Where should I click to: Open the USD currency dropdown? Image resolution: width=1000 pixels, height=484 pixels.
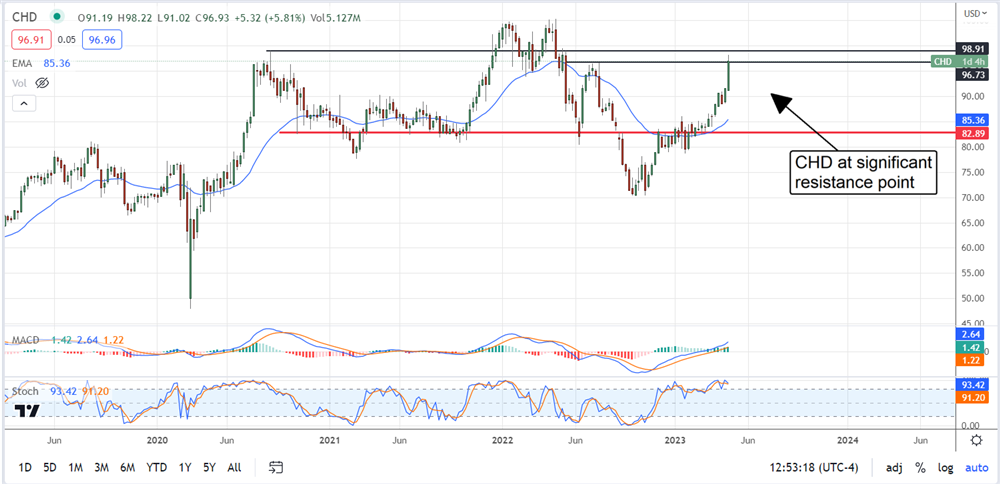[976, 13]
